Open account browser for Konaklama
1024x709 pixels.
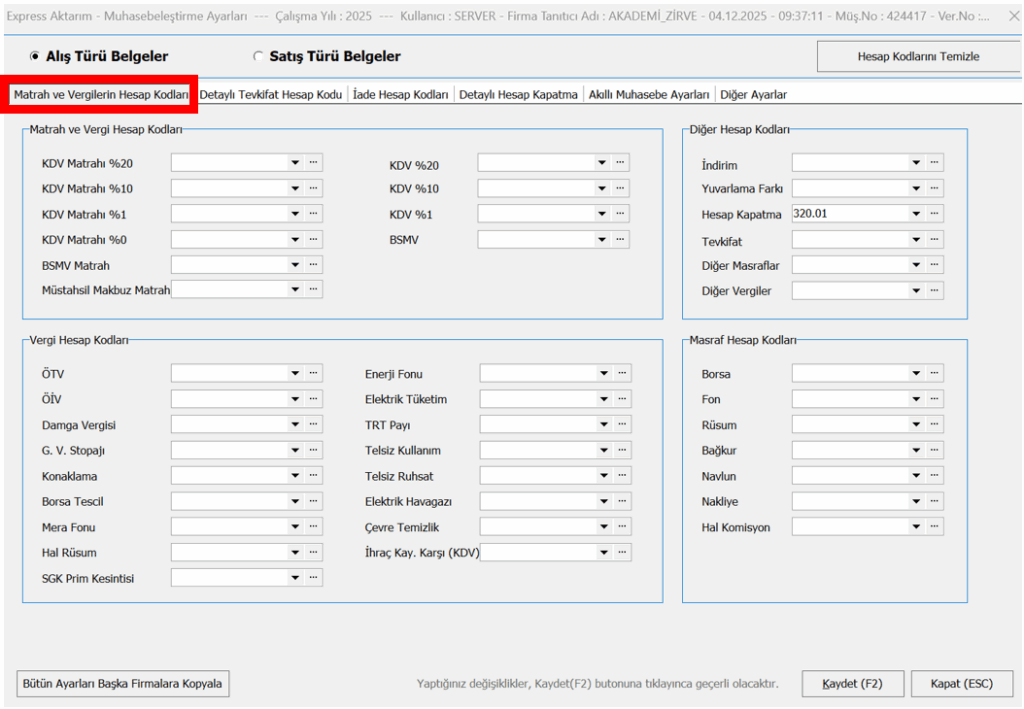pos(313,475)
